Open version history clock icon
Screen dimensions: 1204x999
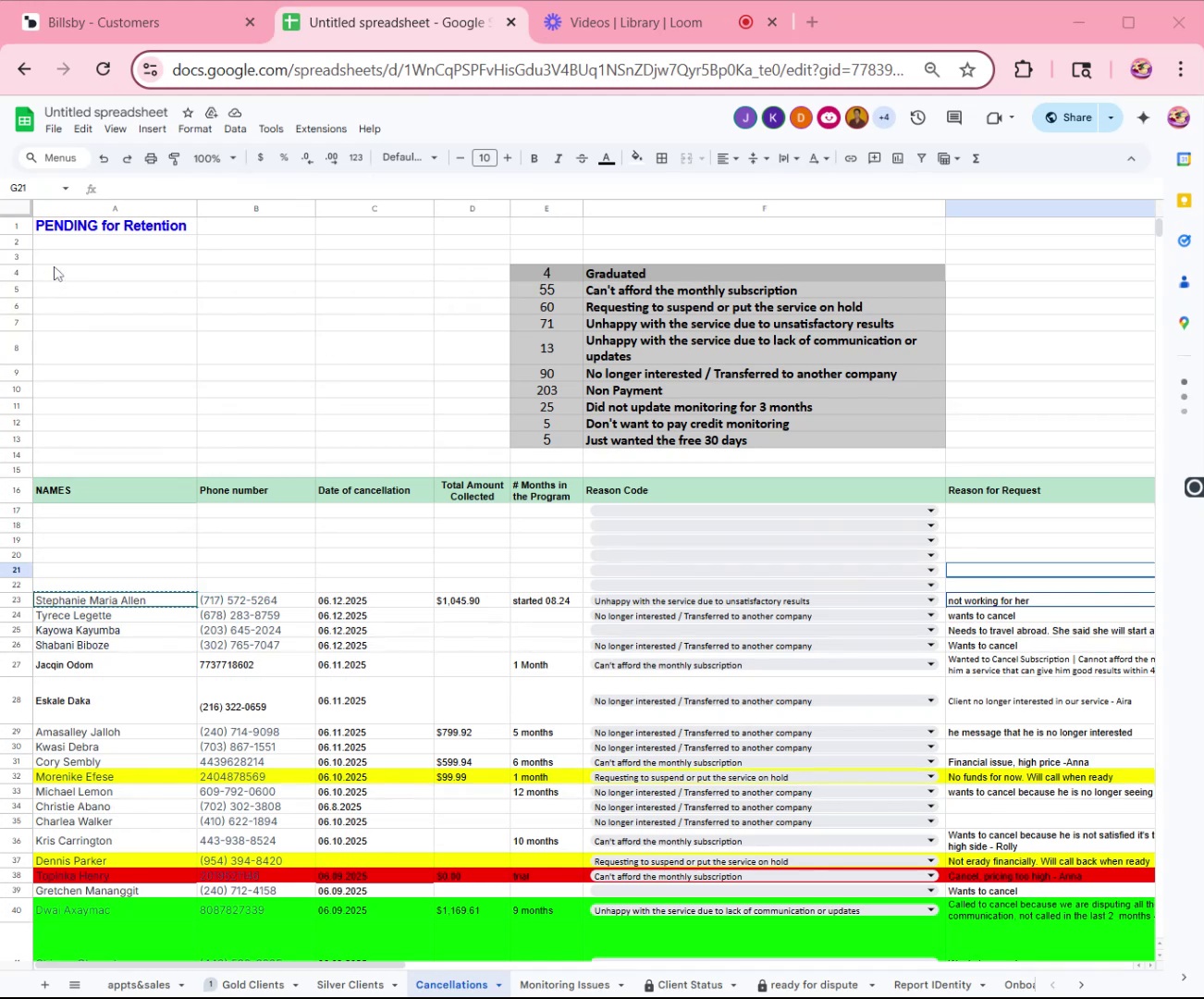point(917,117)
